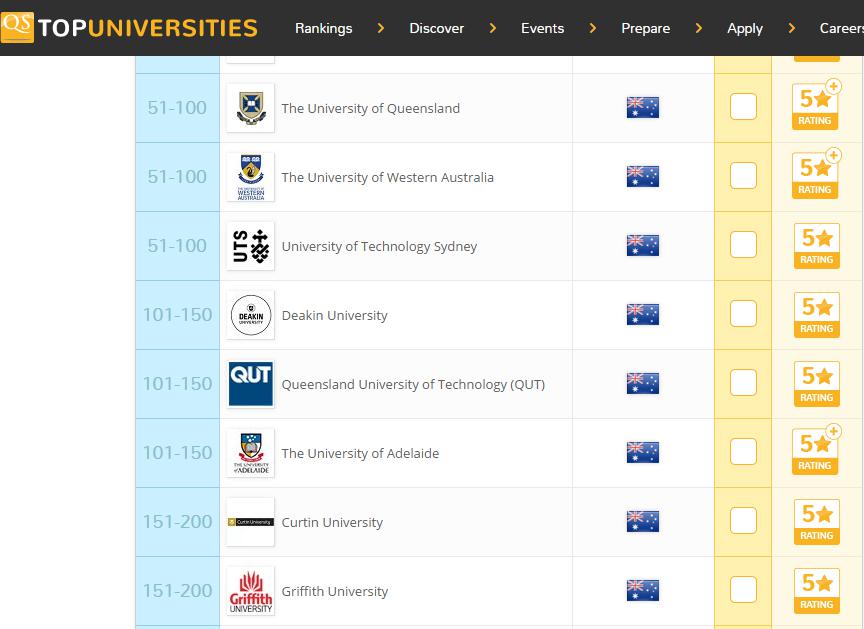
Task: Open The University of Western Australia link
Action: click(387, 177)
